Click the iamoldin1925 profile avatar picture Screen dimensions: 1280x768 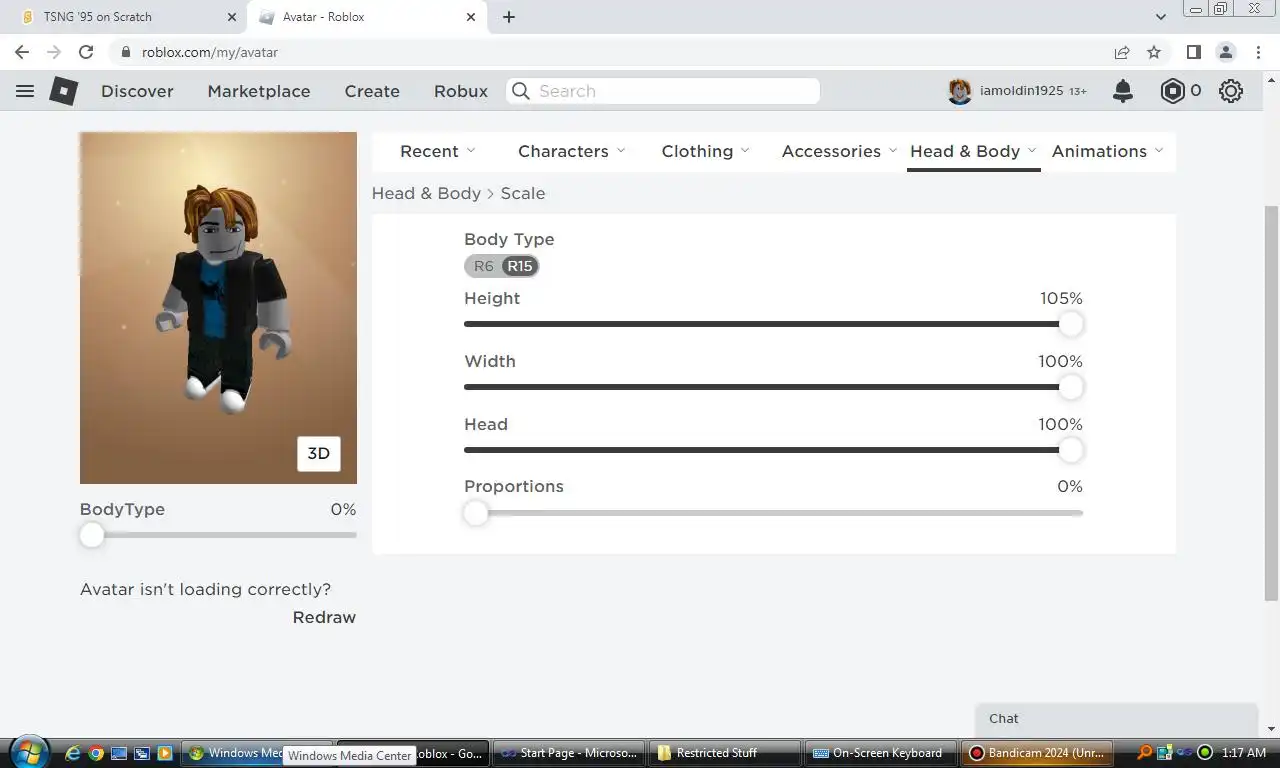[960, 91]
